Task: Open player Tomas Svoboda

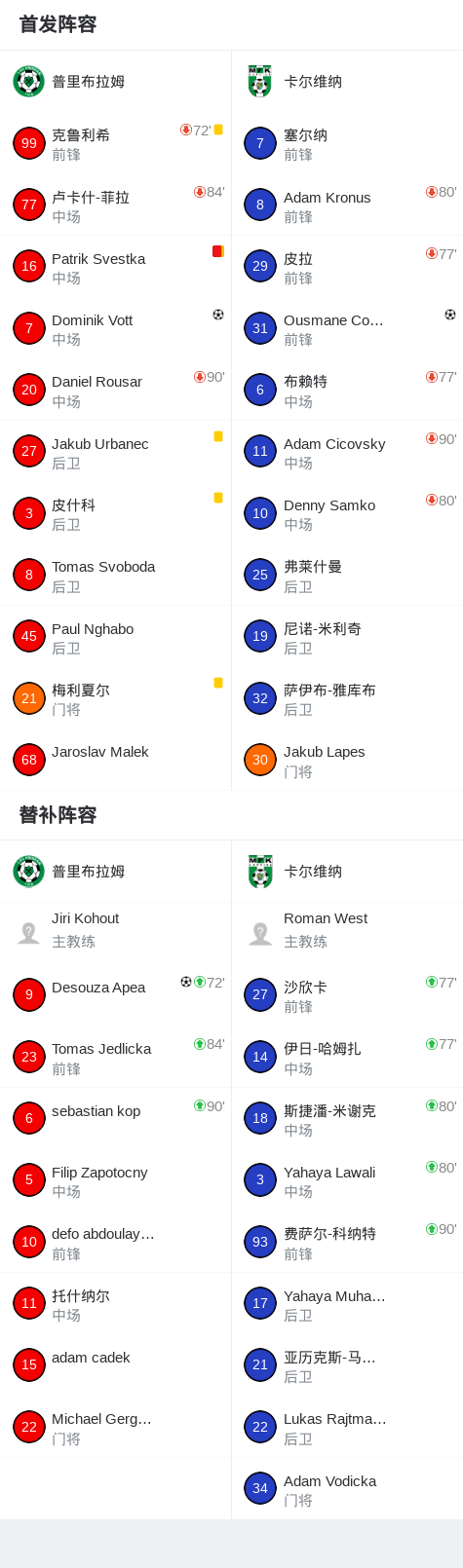Action: [x=115, y=575]
